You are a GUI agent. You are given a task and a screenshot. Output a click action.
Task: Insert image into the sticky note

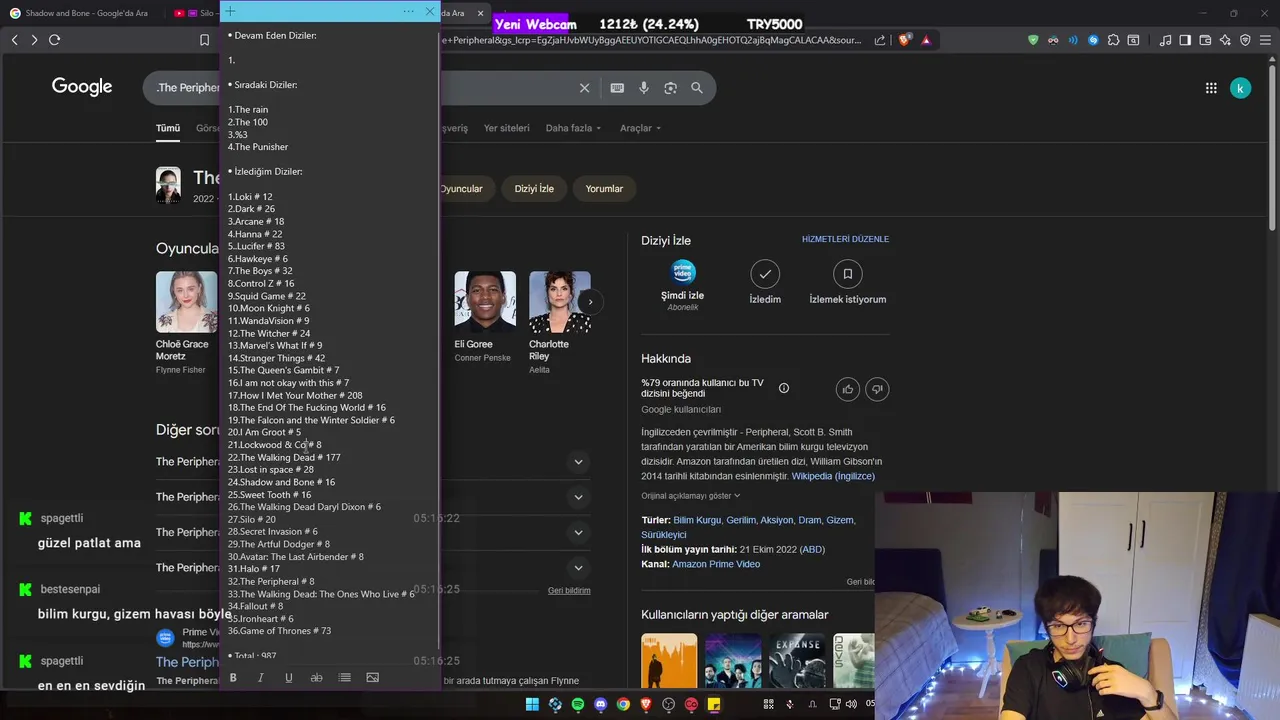click(372, 678)
